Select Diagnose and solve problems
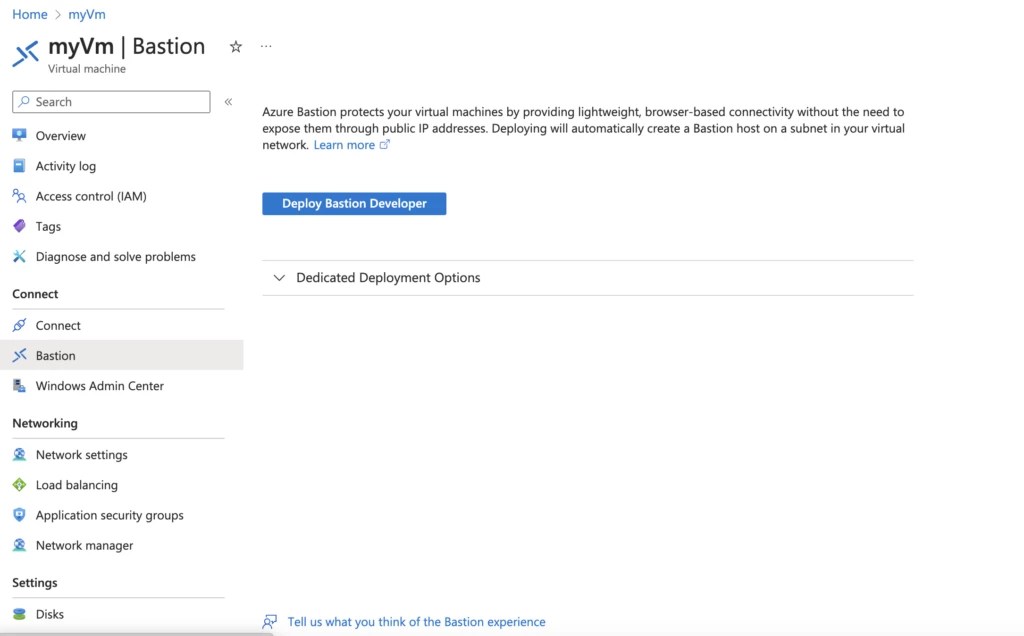The image size is (1024, 636). point(115,256)
